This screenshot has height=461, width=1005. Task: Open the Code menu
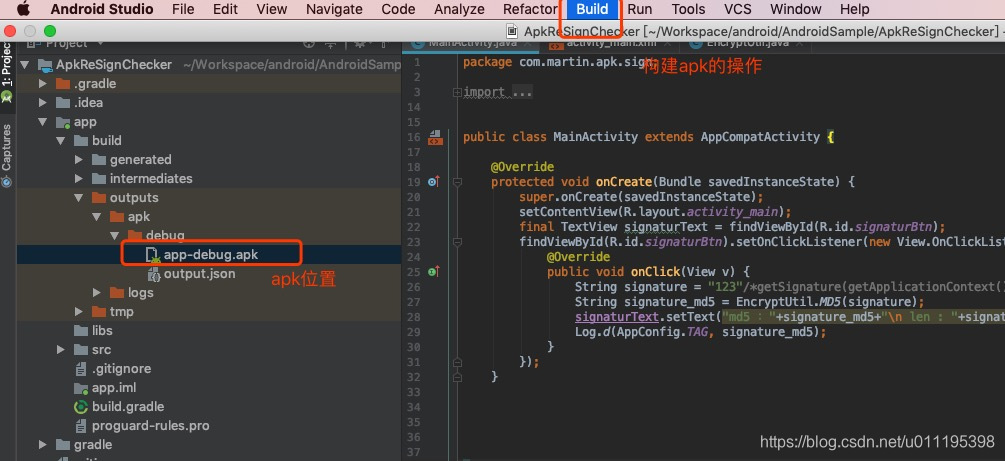399,9
